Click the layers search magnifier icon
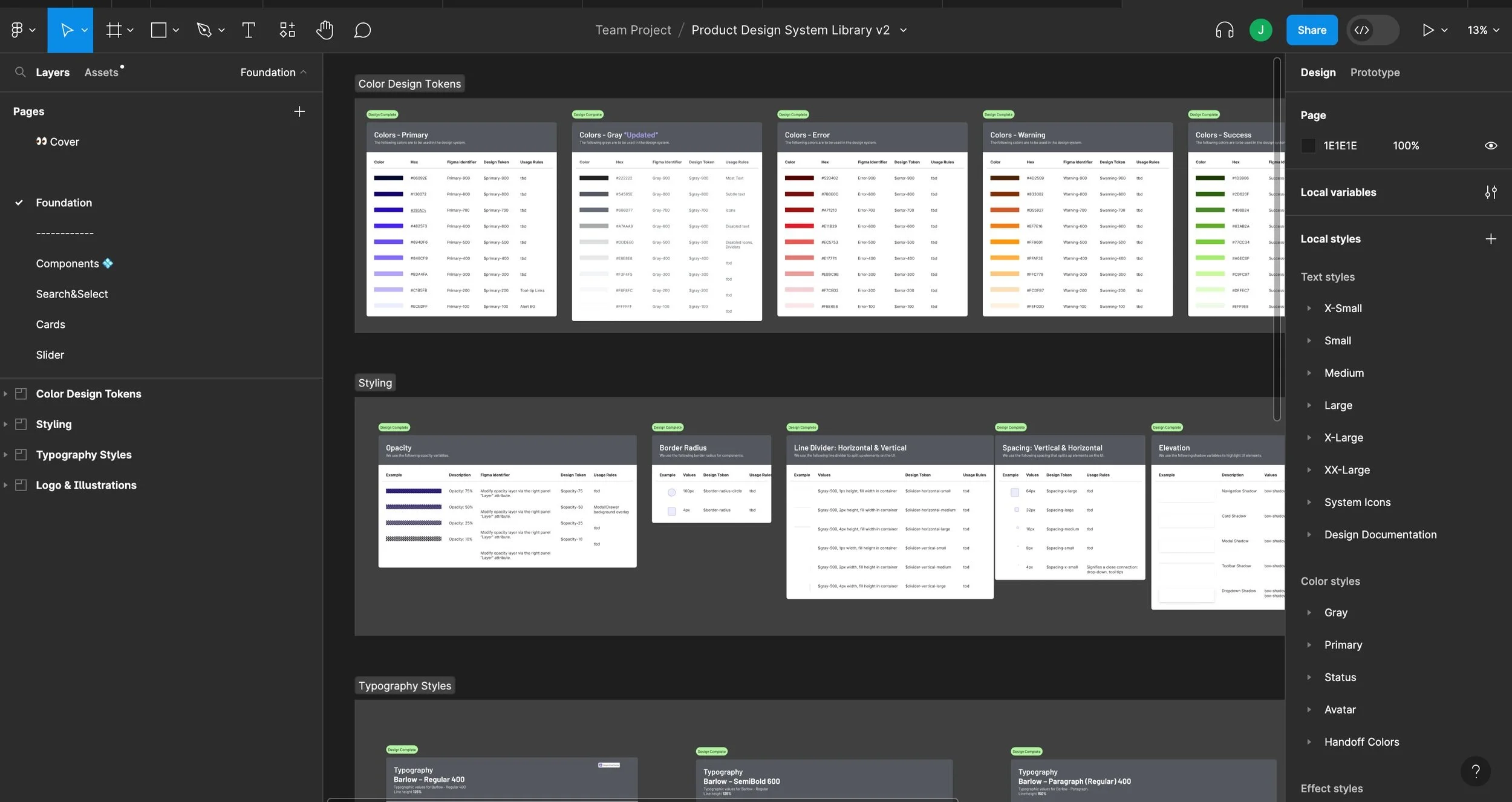The image size is (1512, 802). click(x=21, y=73)
